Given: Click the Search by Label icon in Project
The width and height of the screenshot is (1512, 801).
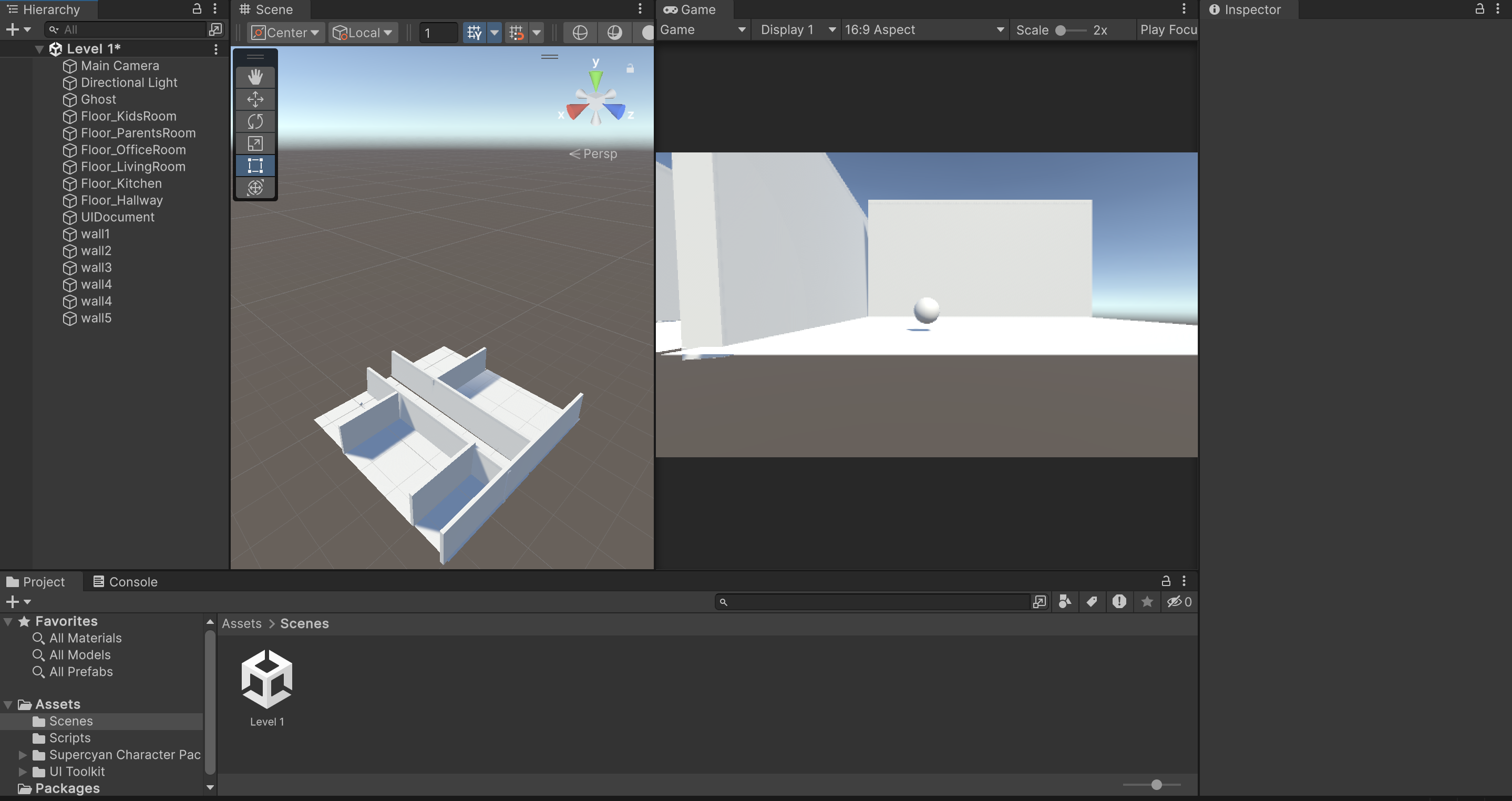Looking at the screenshot, I should click(x=1092, y=601).
